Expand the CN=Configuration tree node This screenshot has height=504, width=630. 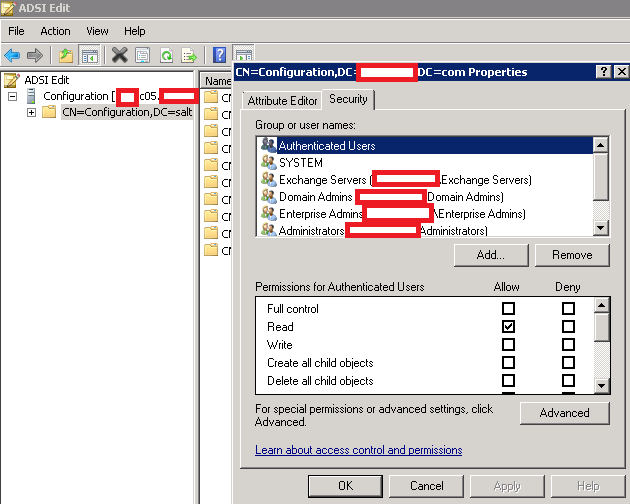[31, 113]
